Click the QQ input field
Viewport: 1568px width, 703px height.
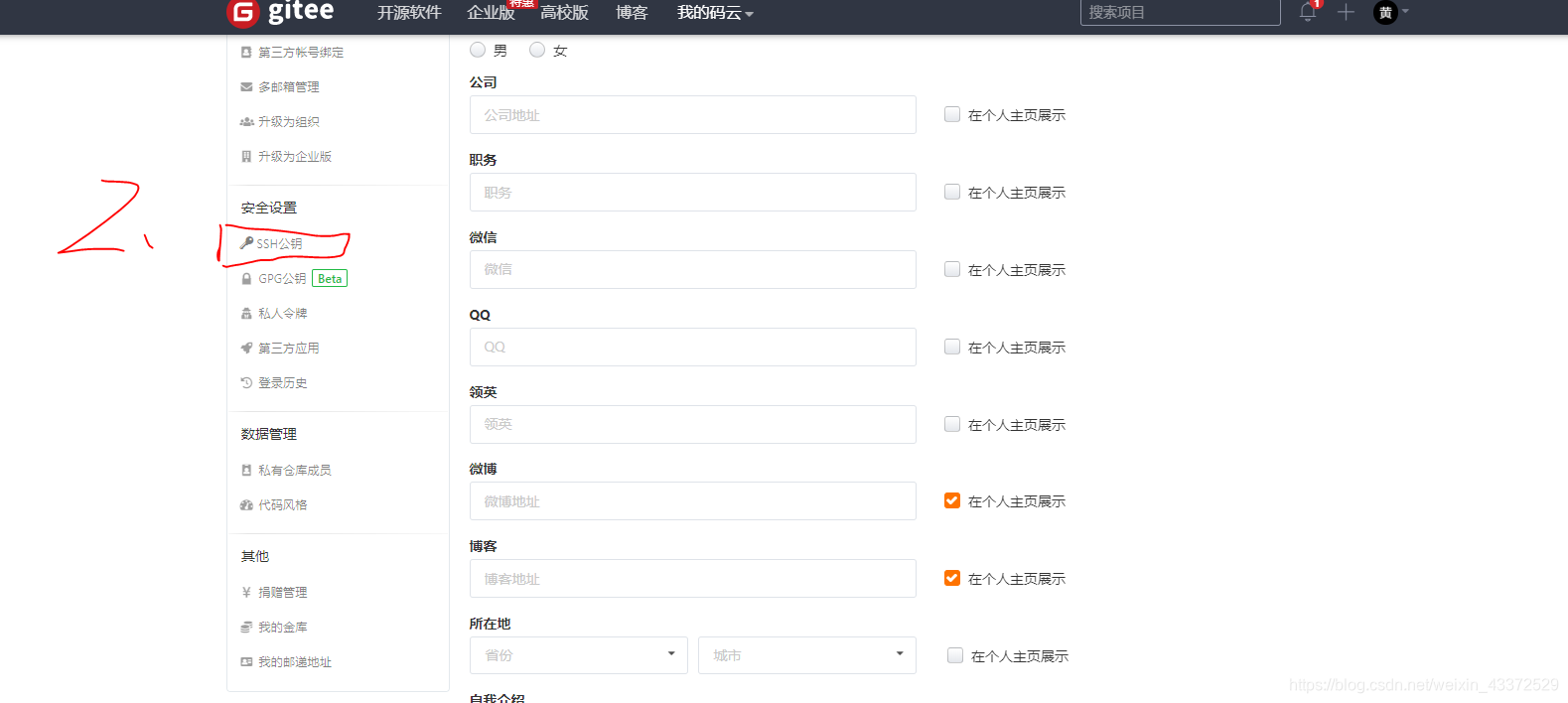coord(693,347)
